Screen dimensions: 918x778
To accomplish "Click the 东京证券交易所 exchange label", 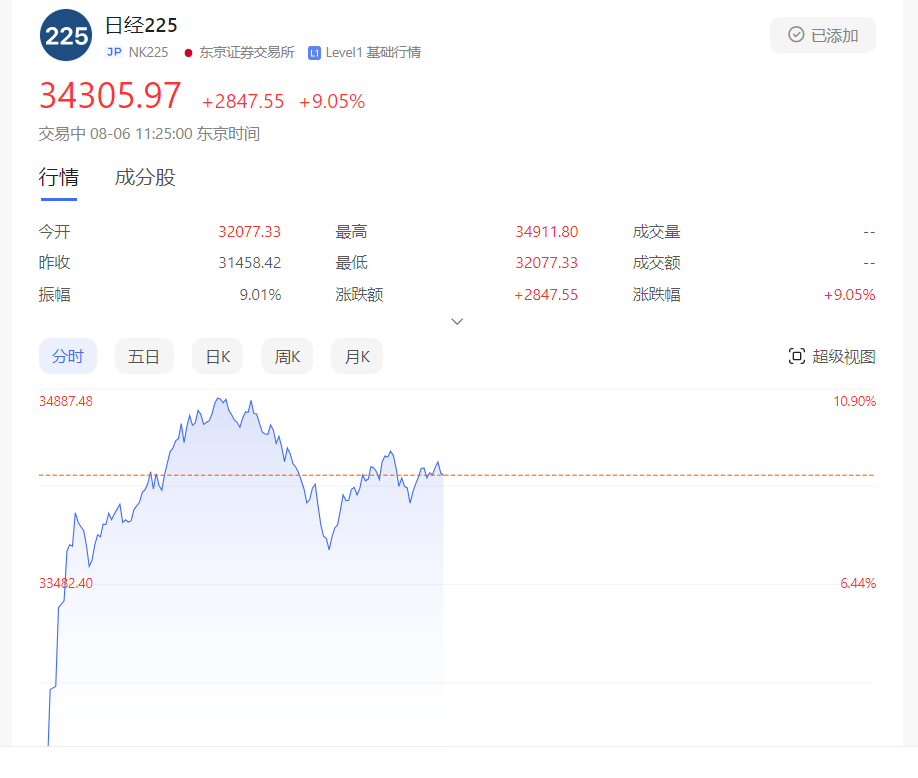I will 246,52.
